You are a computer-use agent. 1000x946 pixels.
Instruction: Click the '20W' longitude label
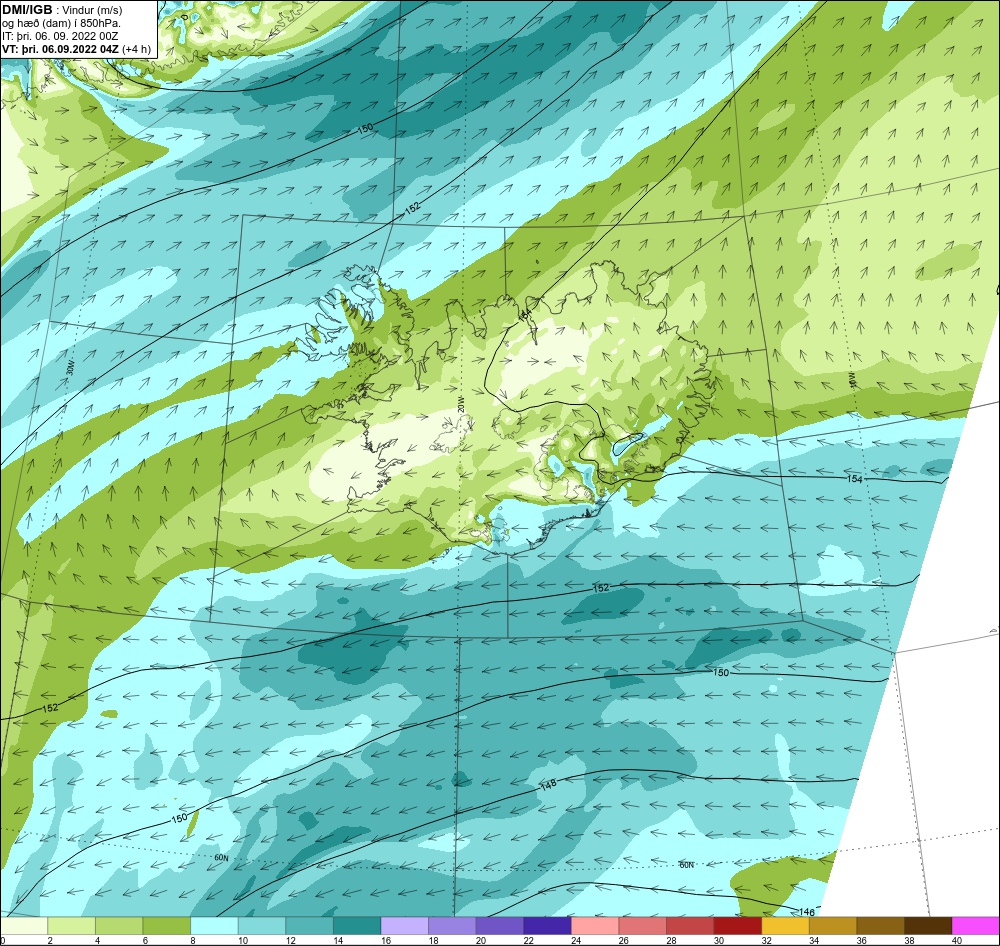point(460,404)
